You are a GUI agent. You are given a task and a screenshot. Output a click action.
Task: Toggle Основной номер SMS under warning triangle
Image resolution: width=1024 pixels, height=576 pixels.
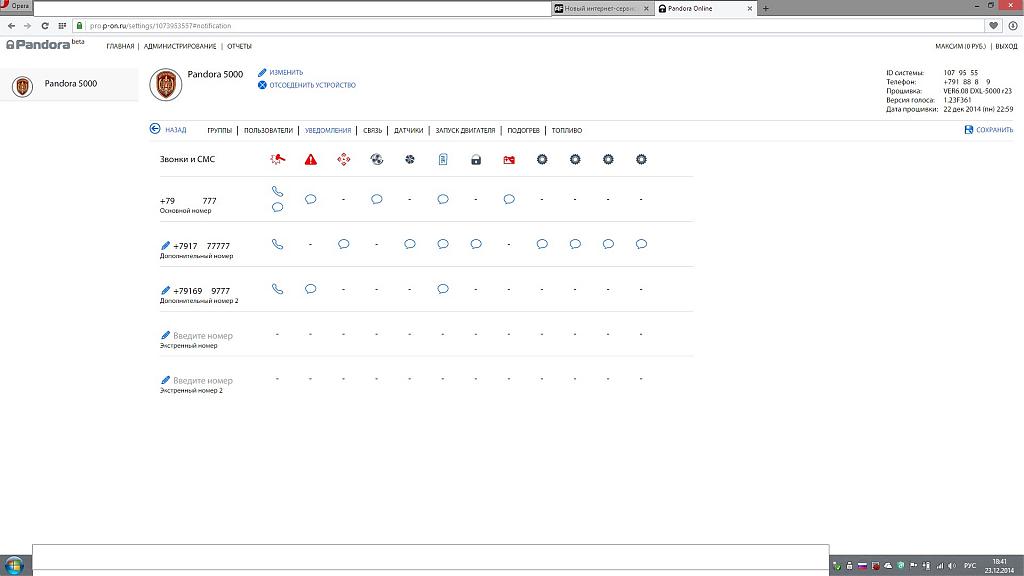click(311, 199)
